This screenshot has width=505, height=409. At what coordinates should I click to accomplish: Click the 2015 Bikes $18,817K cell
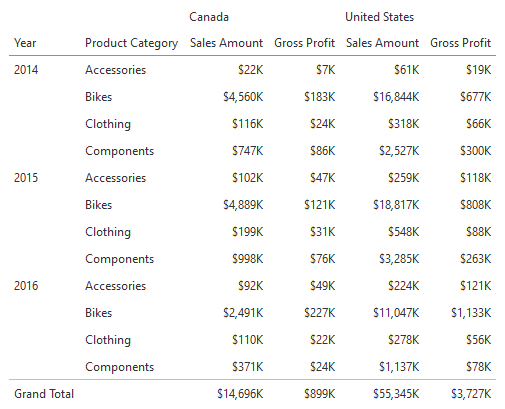pyautogui.click(x=396, y=205)
